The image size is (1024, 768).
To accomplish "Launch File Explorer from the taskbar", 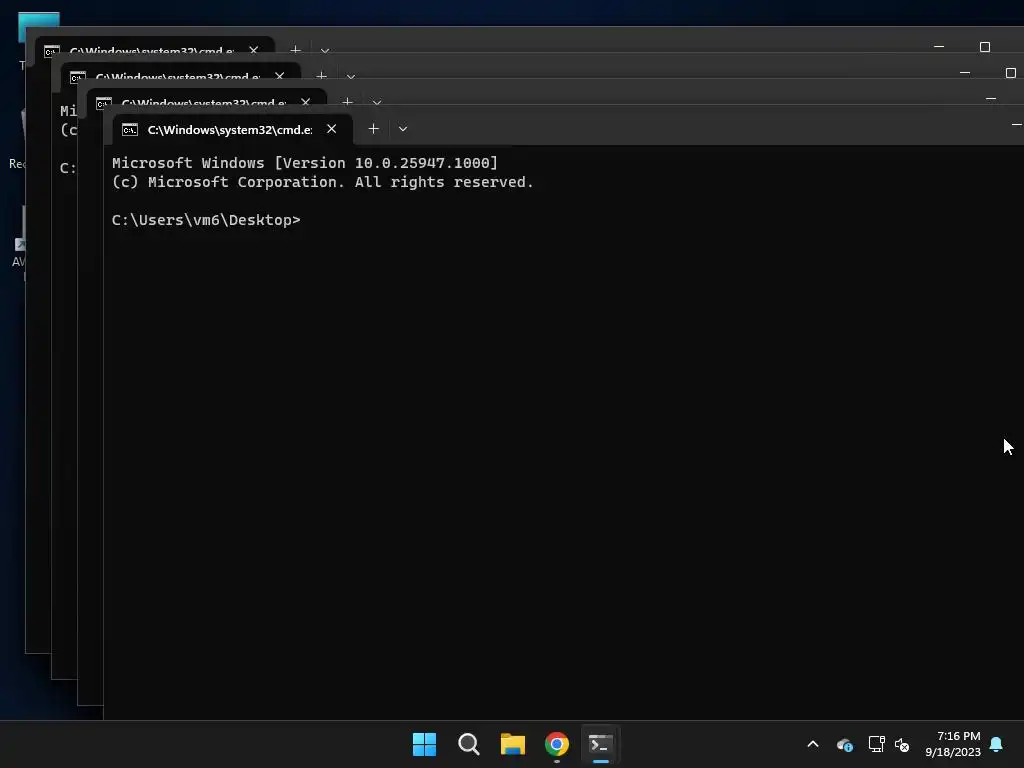I will (513, 744).
